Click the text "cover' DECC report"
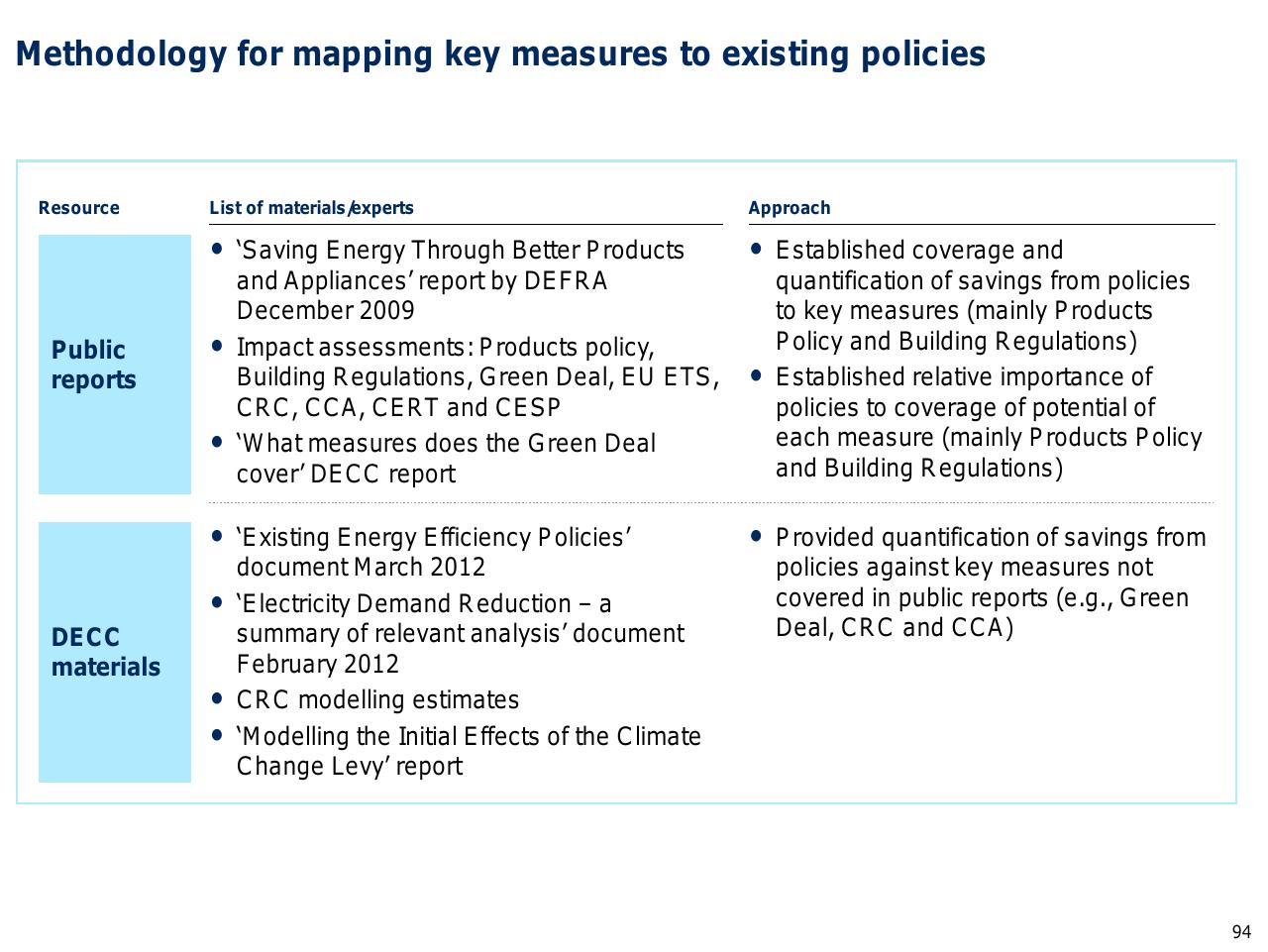The height and width of the screenshot is (952, 1268). (346, 475)
